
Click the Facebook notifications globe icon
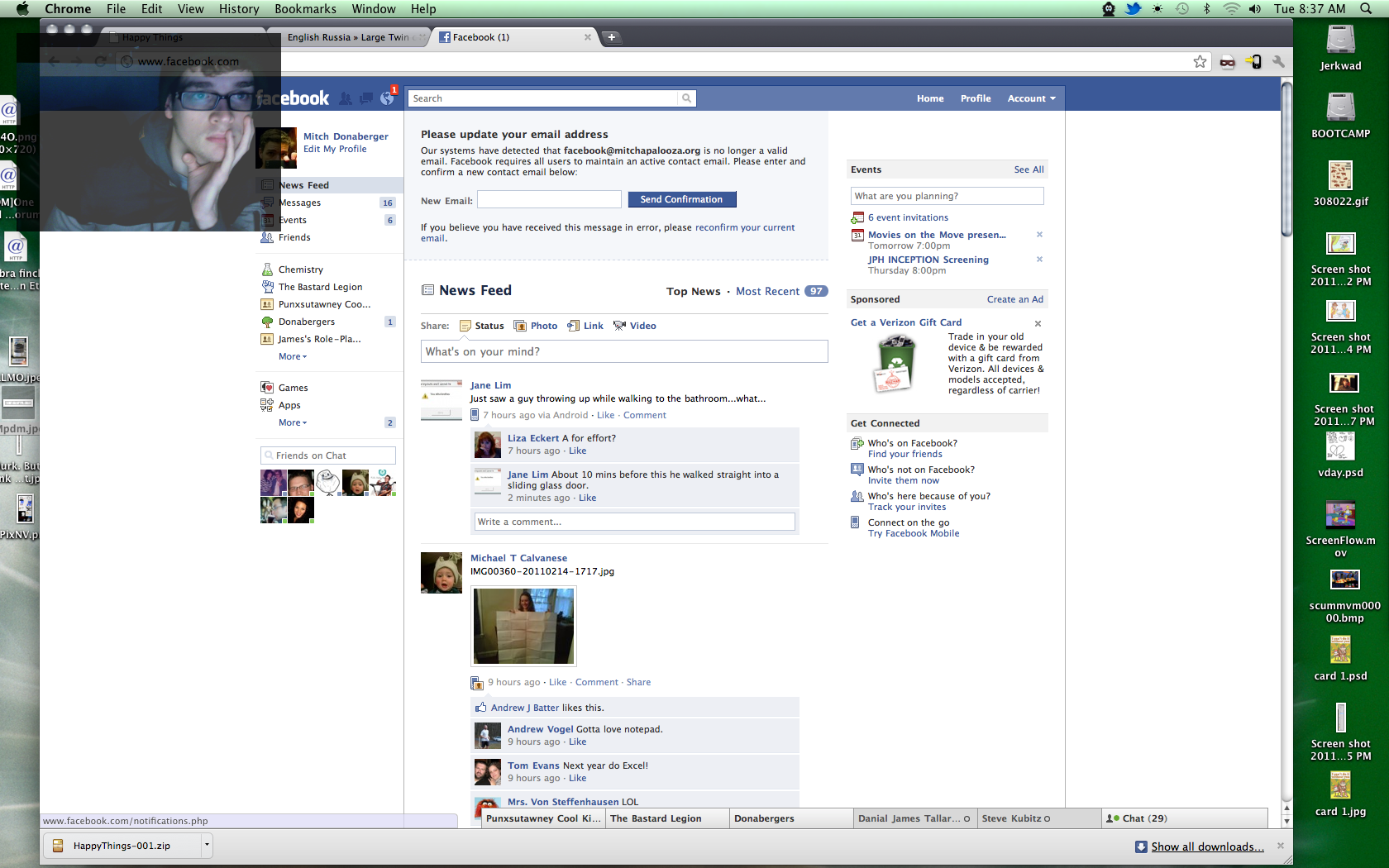click(387, 98)
